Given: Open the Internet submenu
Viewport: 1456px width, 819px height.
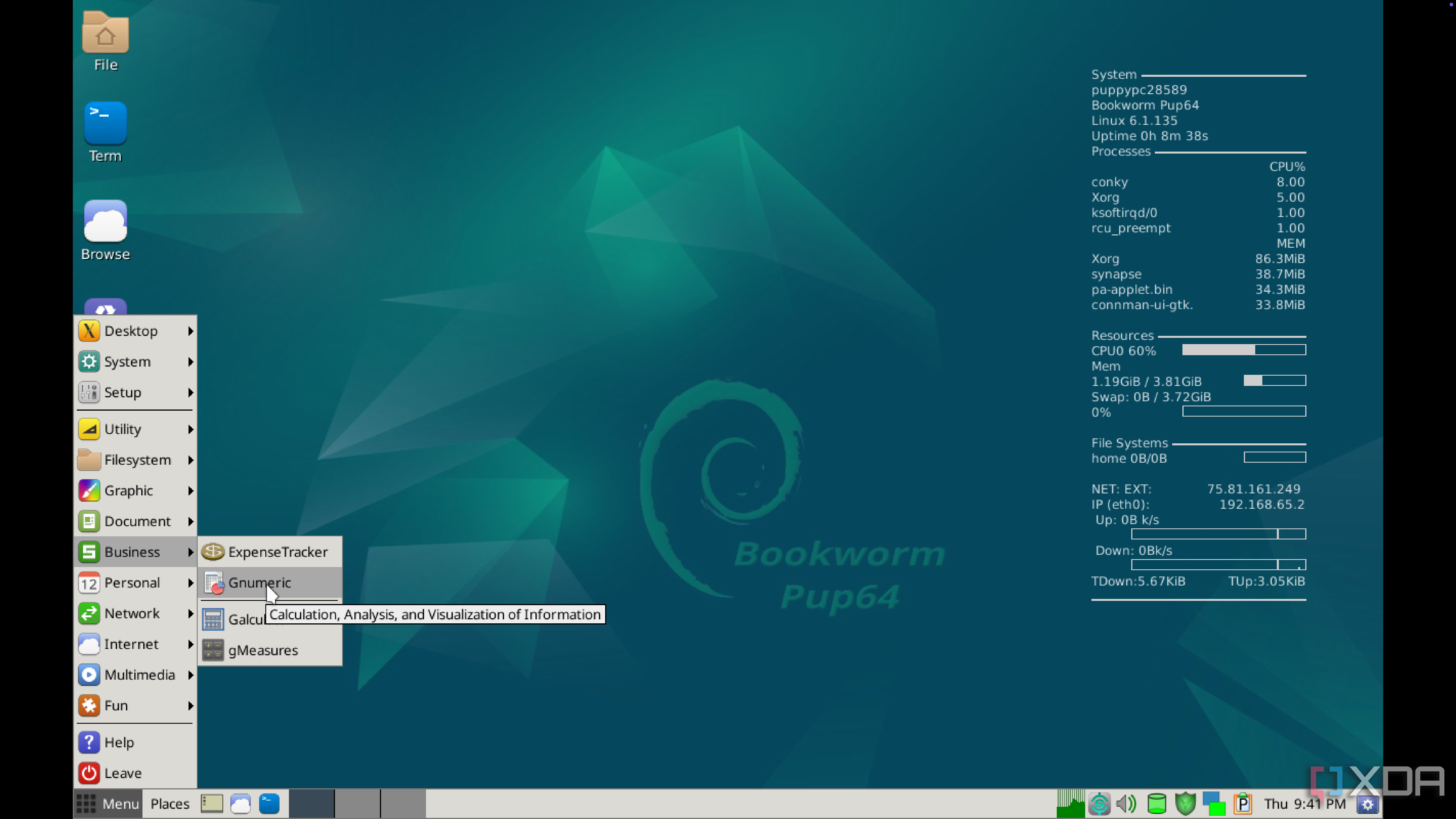Looking at the screenshot, I should point(136,644).
